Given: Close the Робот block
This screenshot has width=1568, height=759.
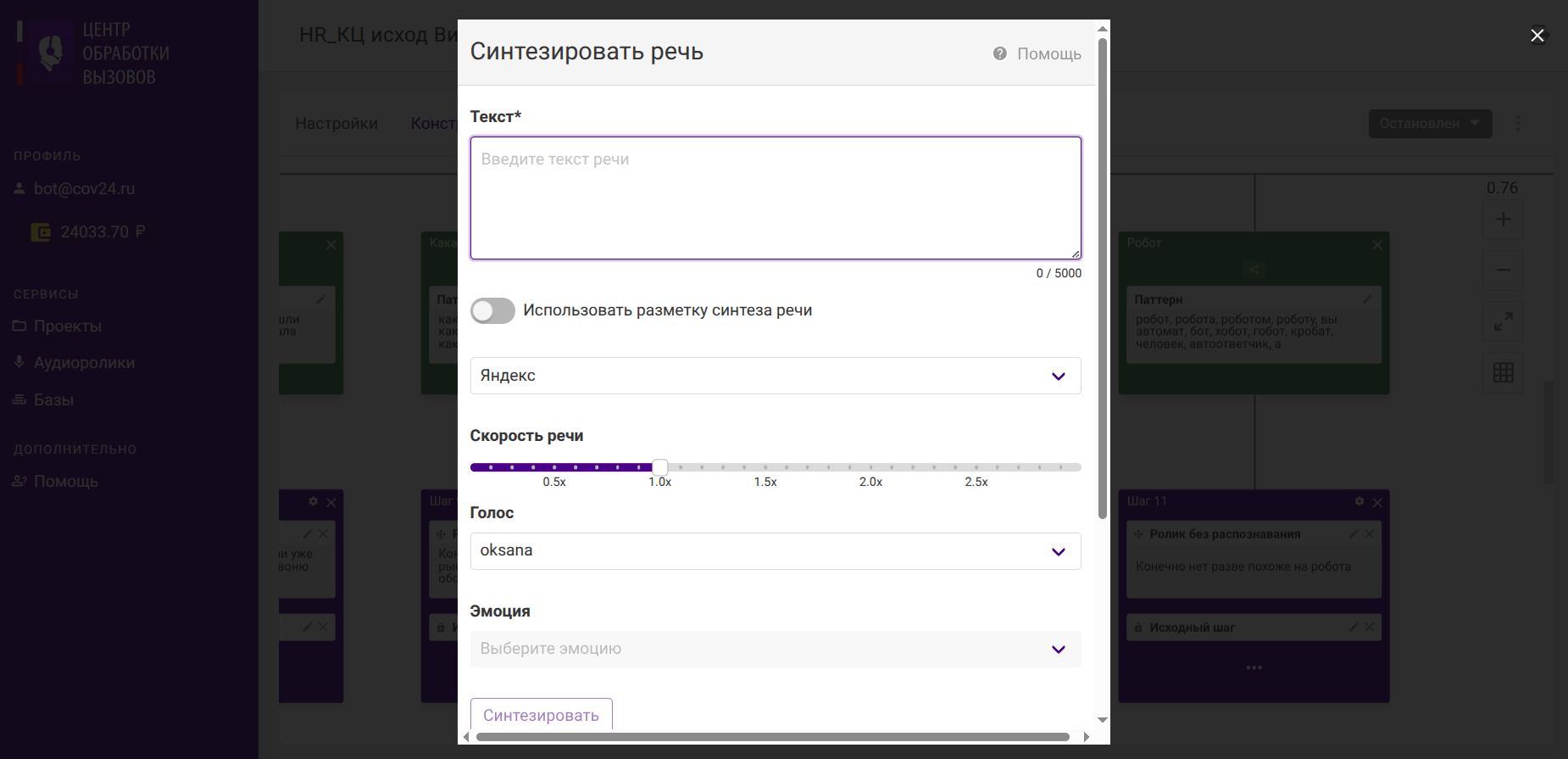Looking at the screenshot, I should click(x=1377, y=245).
